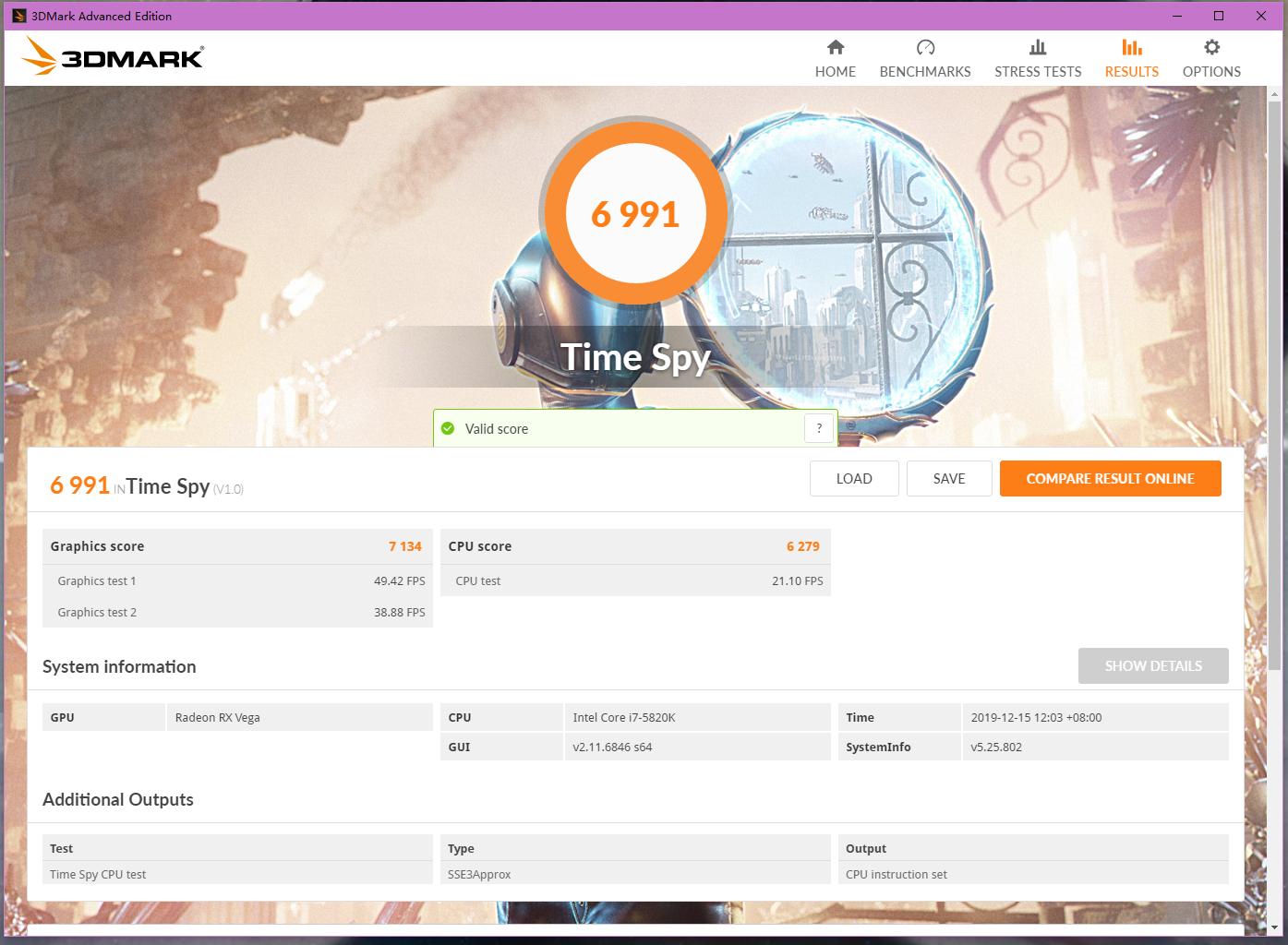Click the SHOW DETAILS button

(x=1153, y=666)
